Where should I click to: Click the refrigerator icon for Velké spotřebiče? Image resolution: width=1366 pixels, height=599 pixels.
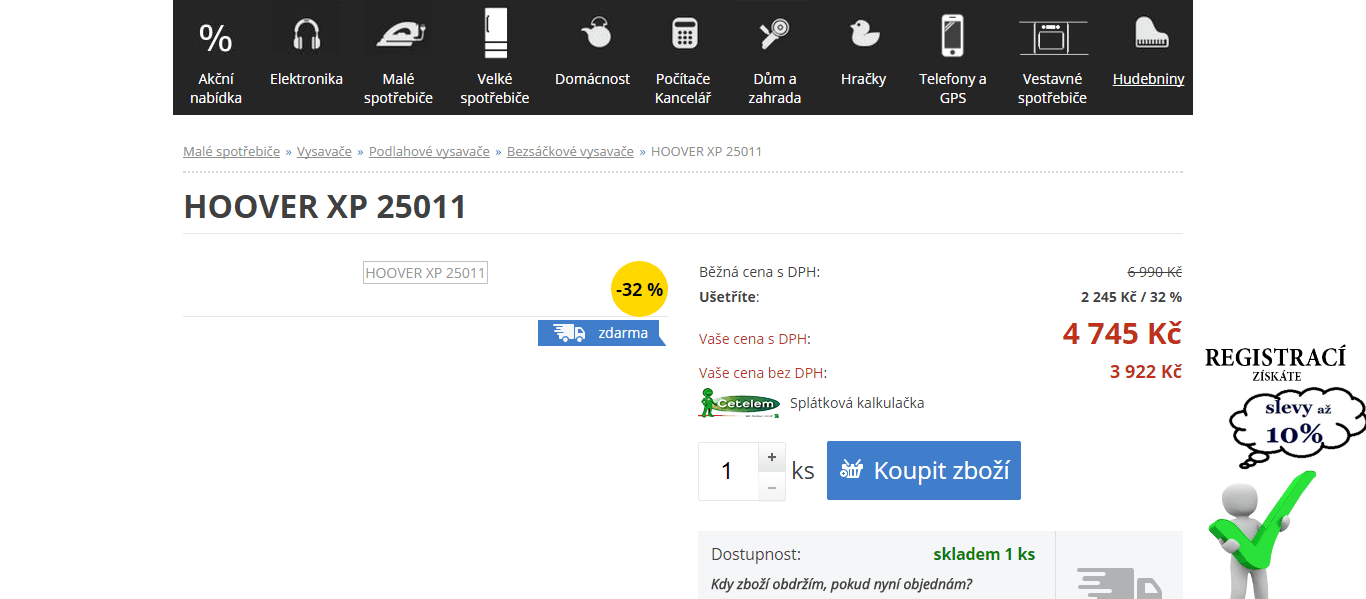coord(495,33)
